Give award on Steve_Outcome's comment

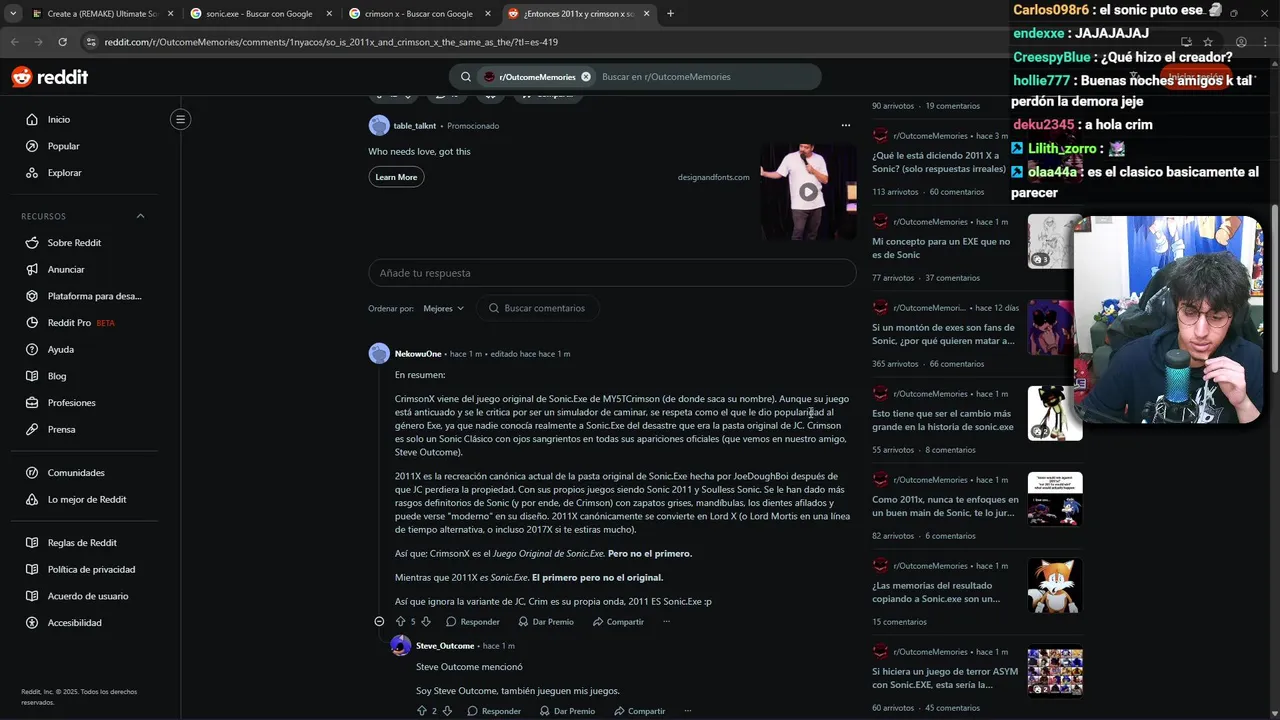(566, 711)
